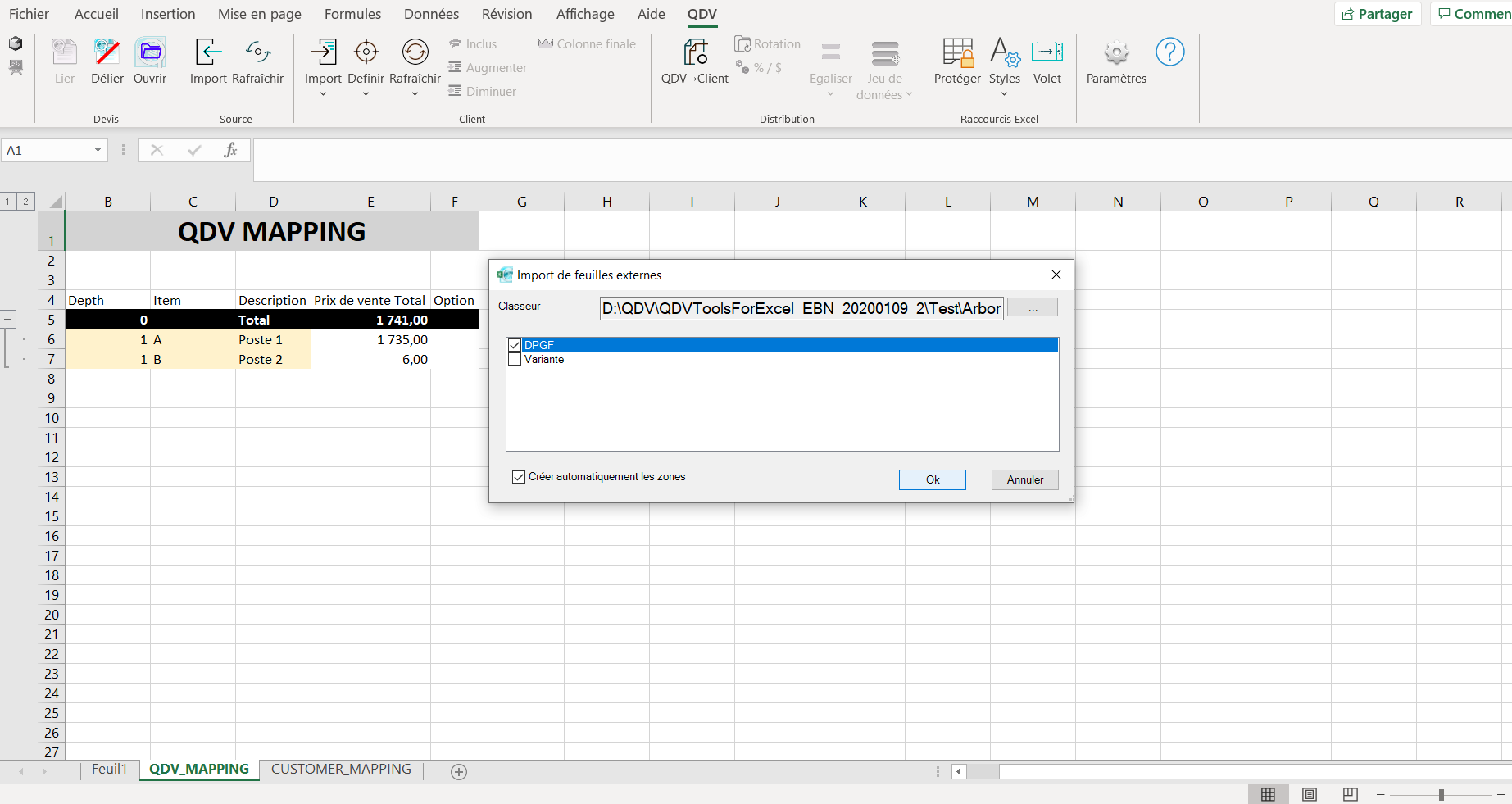The image size is (1512, 804).
Task: Zoom in with the plus button
Action: (x=1501, y=794)
